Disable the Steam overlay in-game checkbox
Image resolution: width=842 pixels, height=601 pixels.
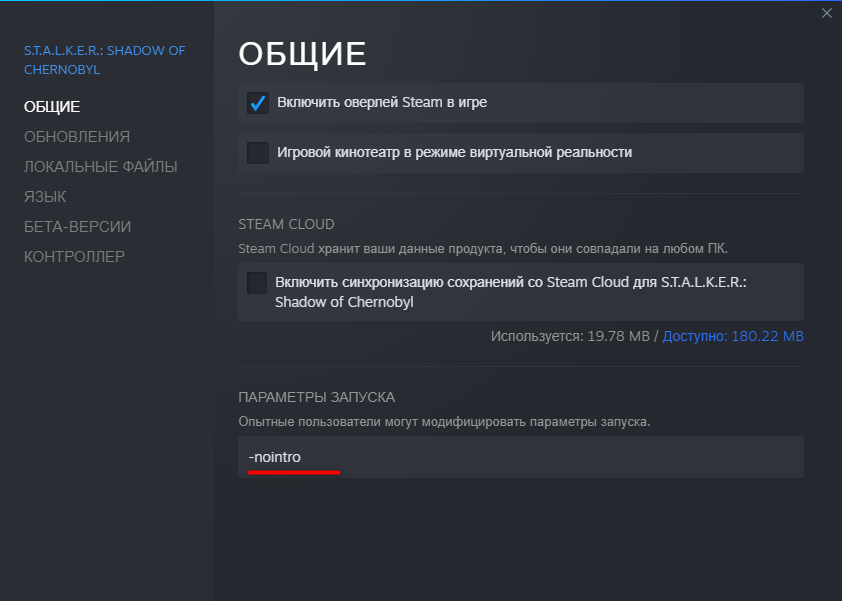(x=258, y=103)
